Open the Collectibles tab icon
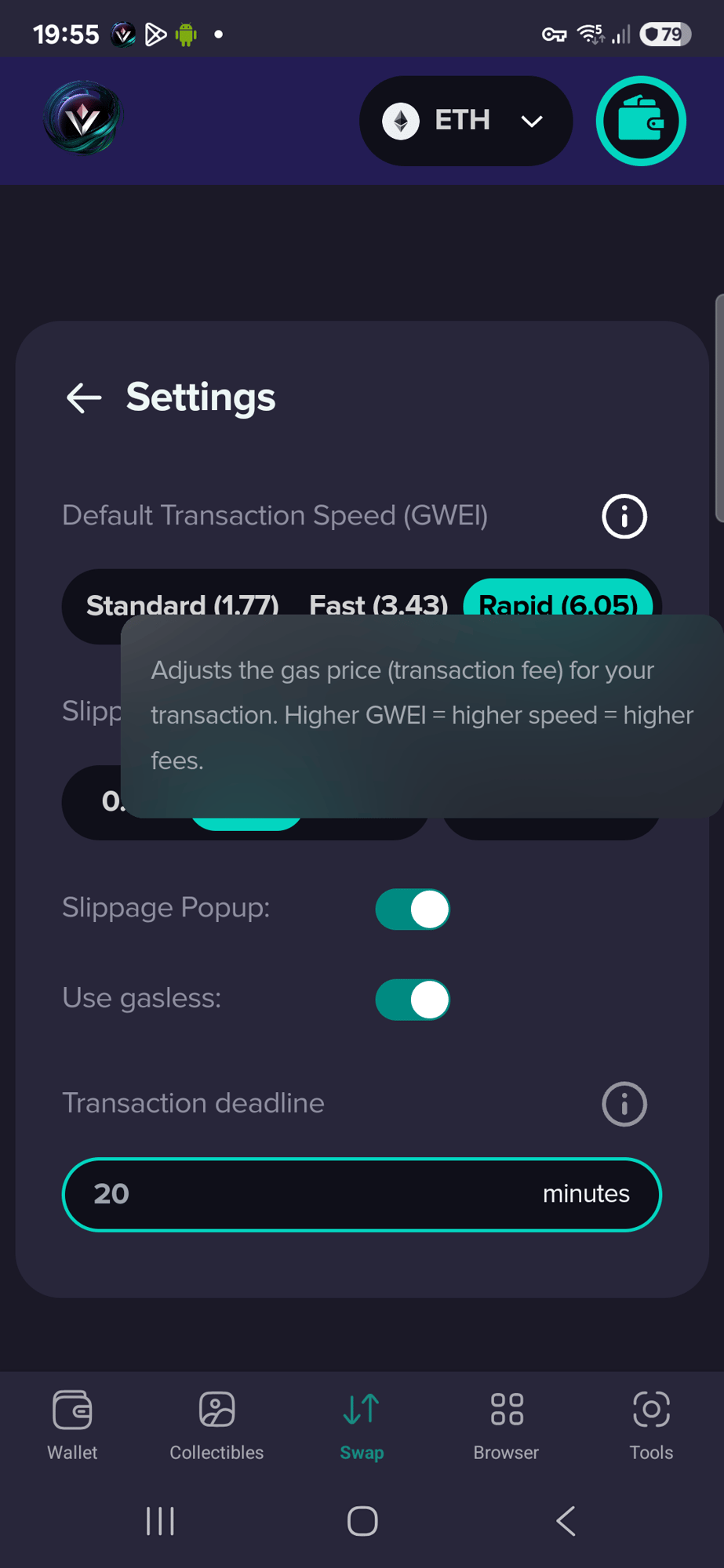Image resolution: width=724 pixels, height=1568 pixels. 216,1410
